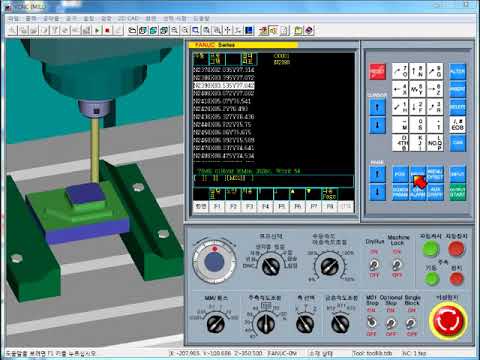
Task: Click the spindle speed override knob
Action: click(x=265, y=323)
